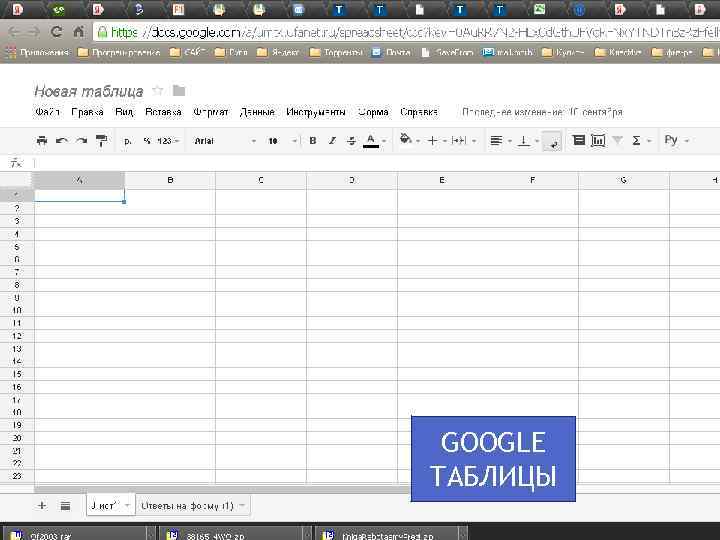The image size is (720, 540).
Task: Select row header 8
Action: click(x=17, y=285)
